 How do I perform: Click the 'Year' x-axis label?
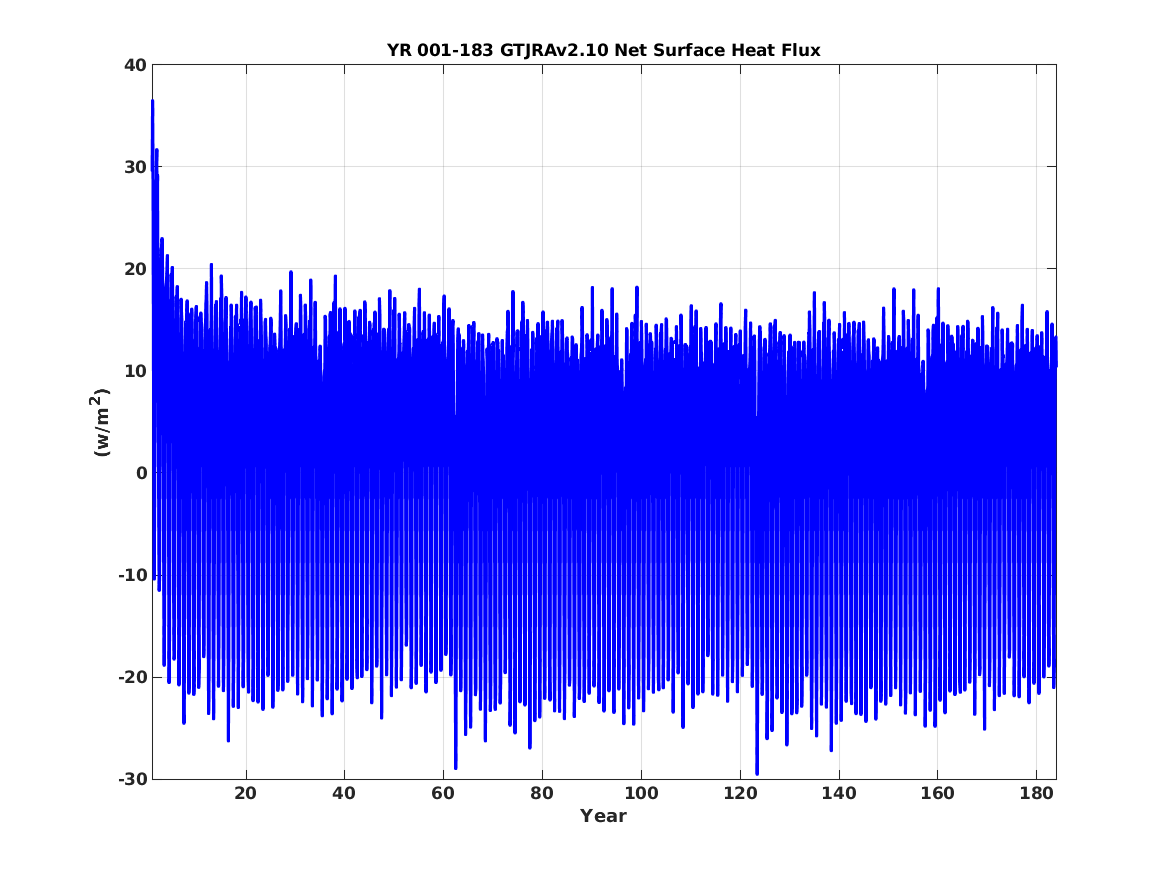point(603,816)
